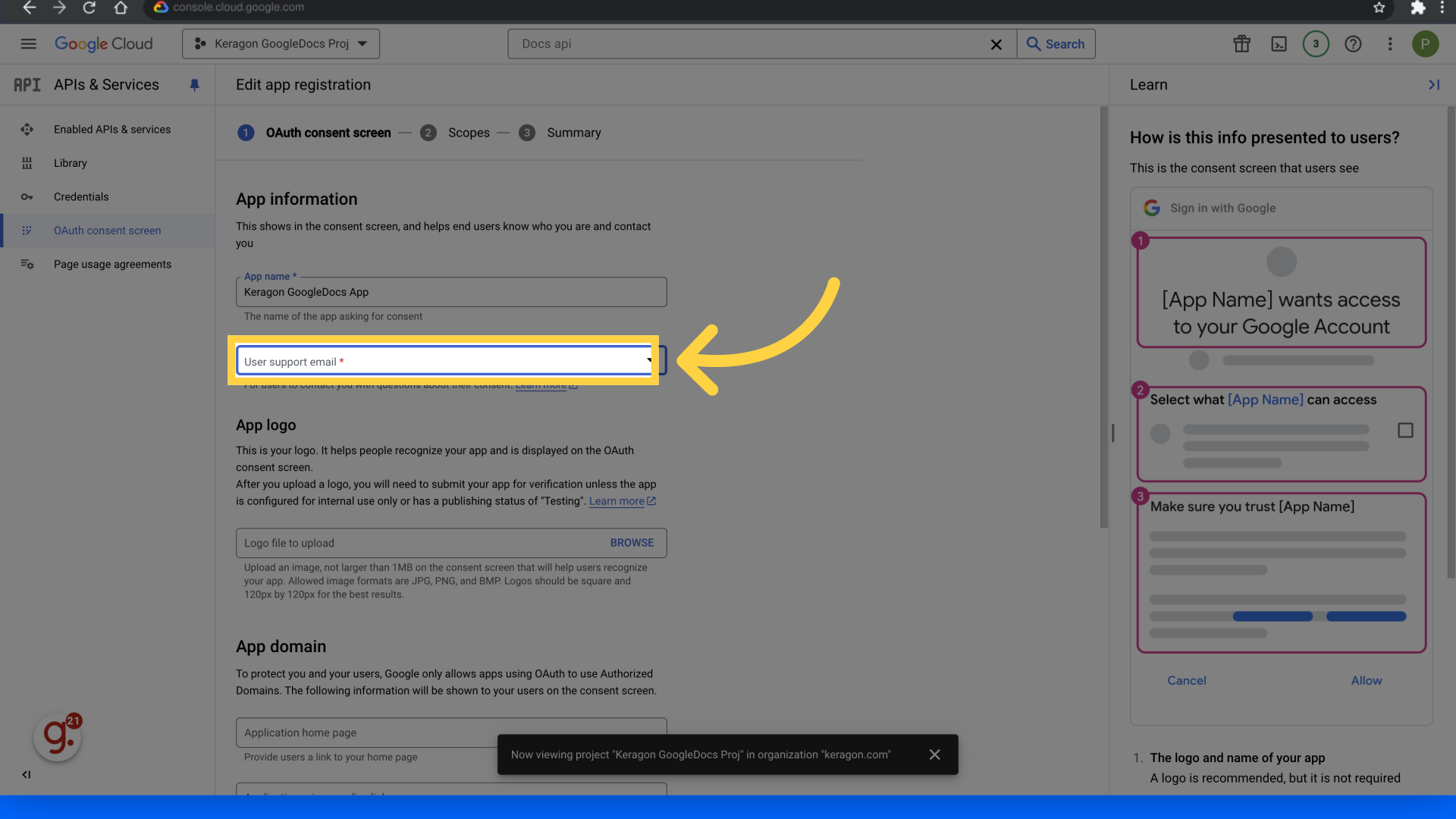Reload the current page

(89, 8)
